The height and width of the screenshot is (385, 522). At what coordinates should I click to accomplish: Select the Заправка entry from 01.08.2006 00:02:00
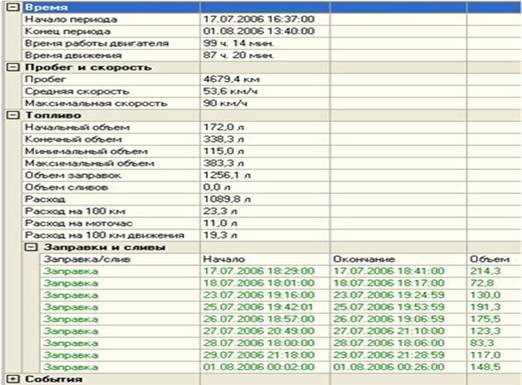(x=281, y=367)
